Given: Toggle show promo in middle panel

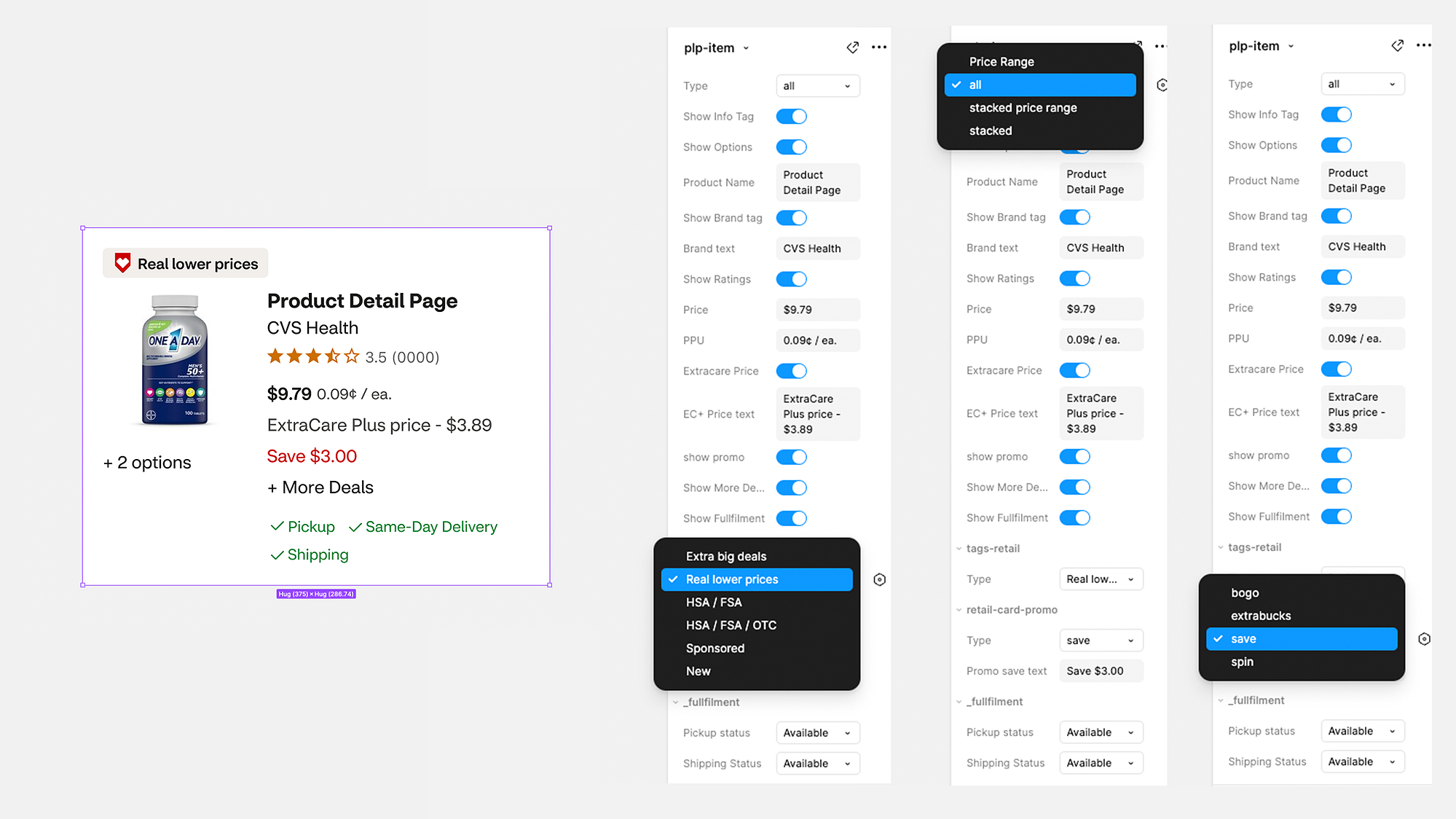Looking at the screenshot, I should point(1075,456).
